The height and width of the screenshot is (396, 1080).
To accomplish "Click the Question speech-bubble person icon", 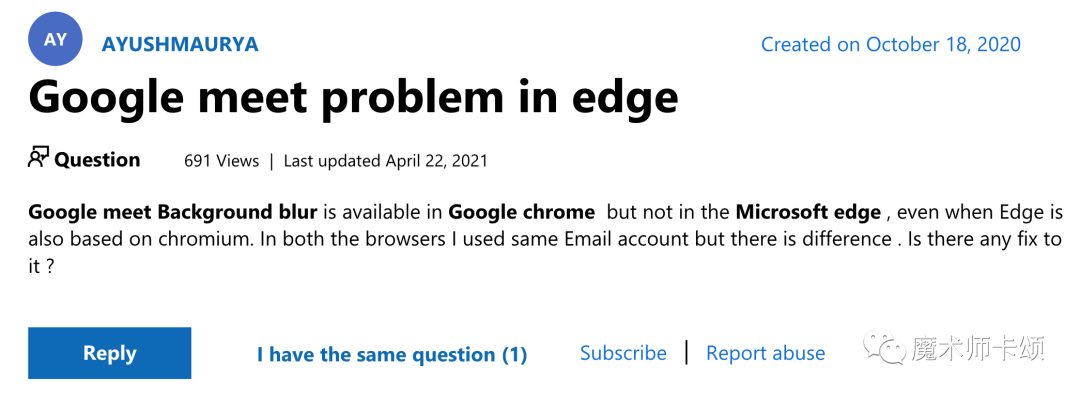I will pos(39,158).
